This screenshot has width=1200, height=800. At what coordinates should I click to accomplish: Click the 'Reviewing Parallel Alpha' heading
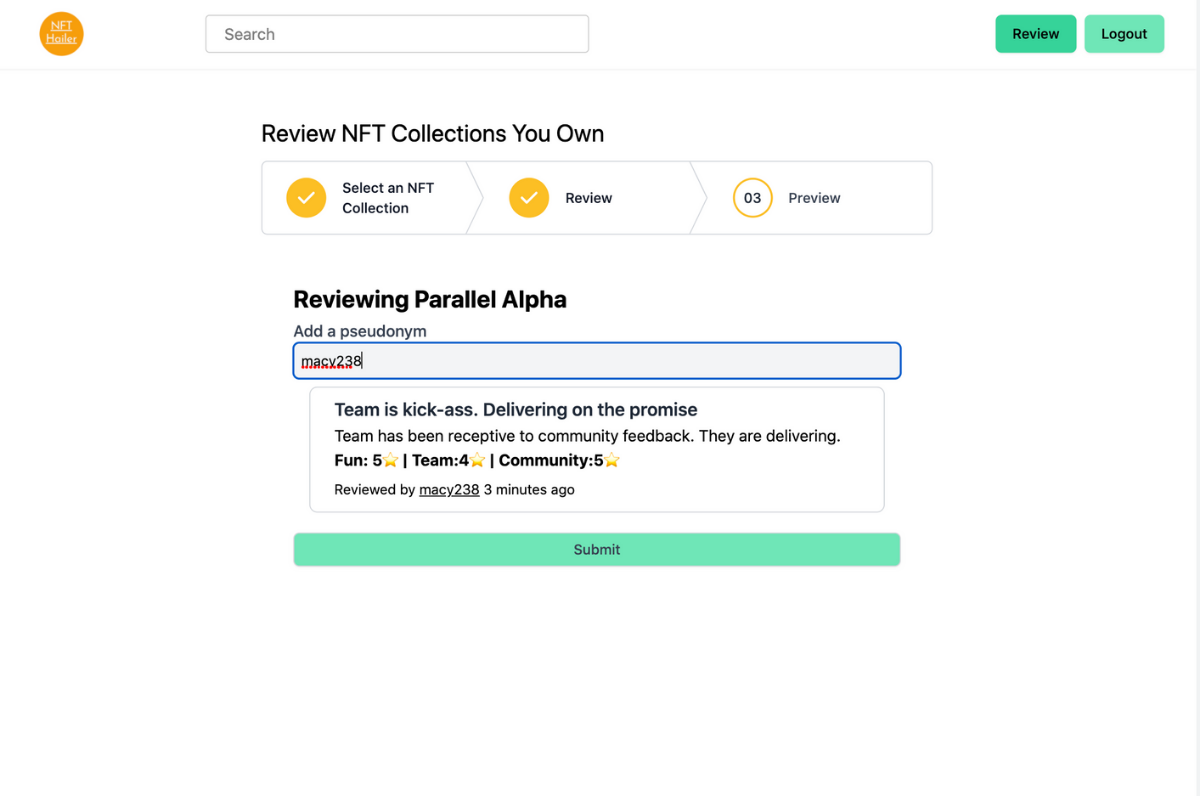click(430, 299)
